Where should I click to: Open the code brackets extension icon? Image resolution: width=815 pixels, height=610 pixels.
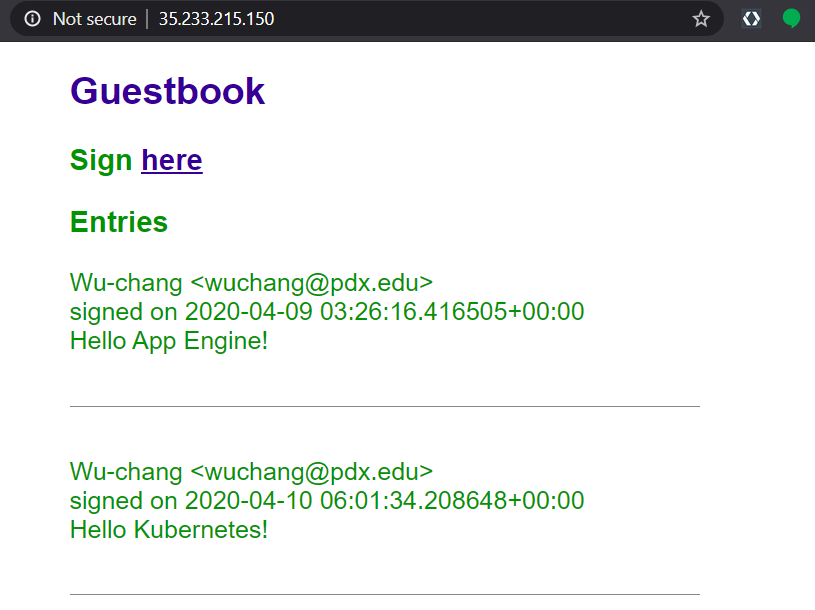751,19
